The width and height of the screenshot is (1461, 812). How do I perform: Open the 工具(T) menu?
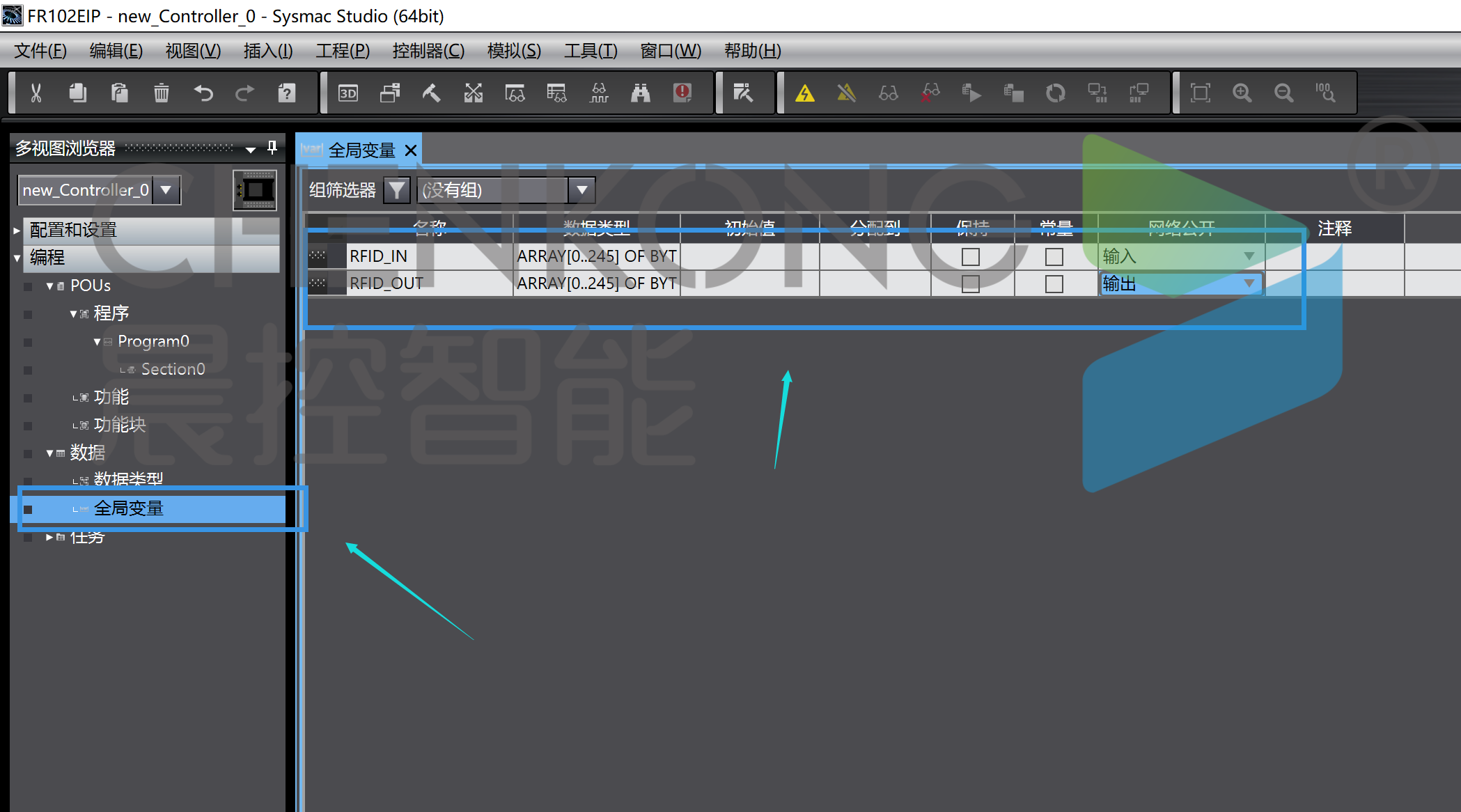click(x=591, y=51)
